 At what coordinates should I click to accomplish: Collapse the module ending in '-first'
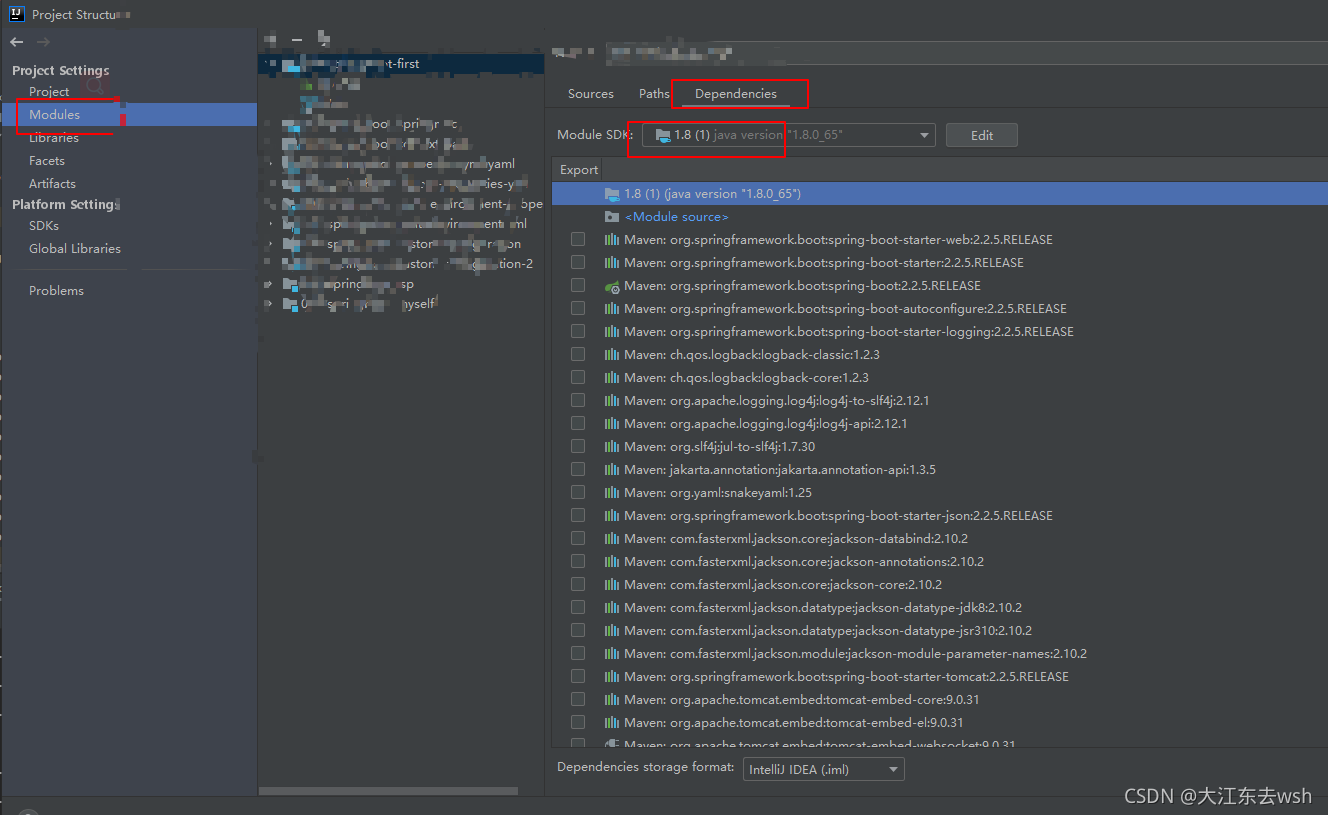[x=265, y=64]
